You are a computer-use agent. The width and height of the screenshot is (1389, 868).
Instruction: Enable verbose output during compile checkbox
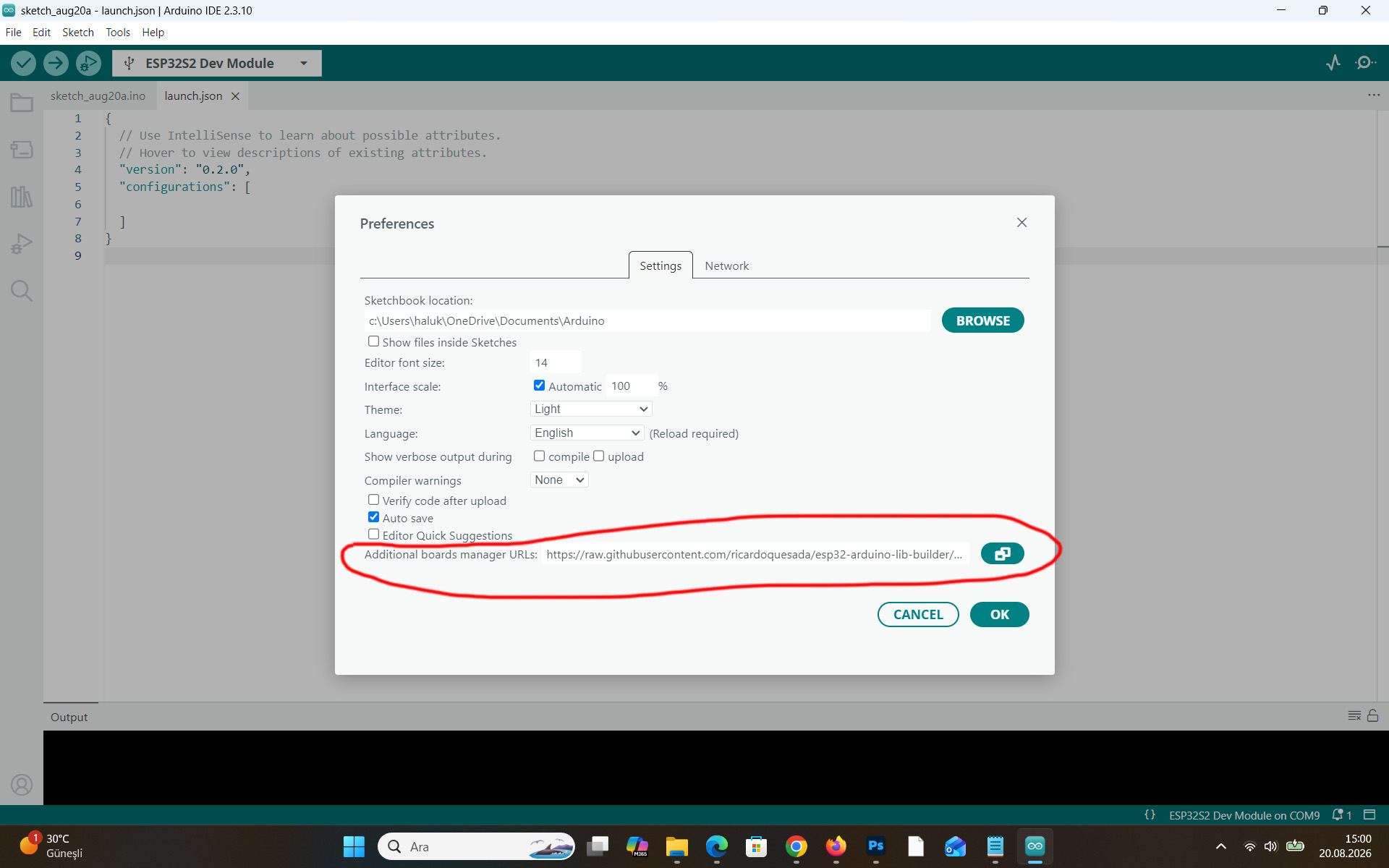539,456
